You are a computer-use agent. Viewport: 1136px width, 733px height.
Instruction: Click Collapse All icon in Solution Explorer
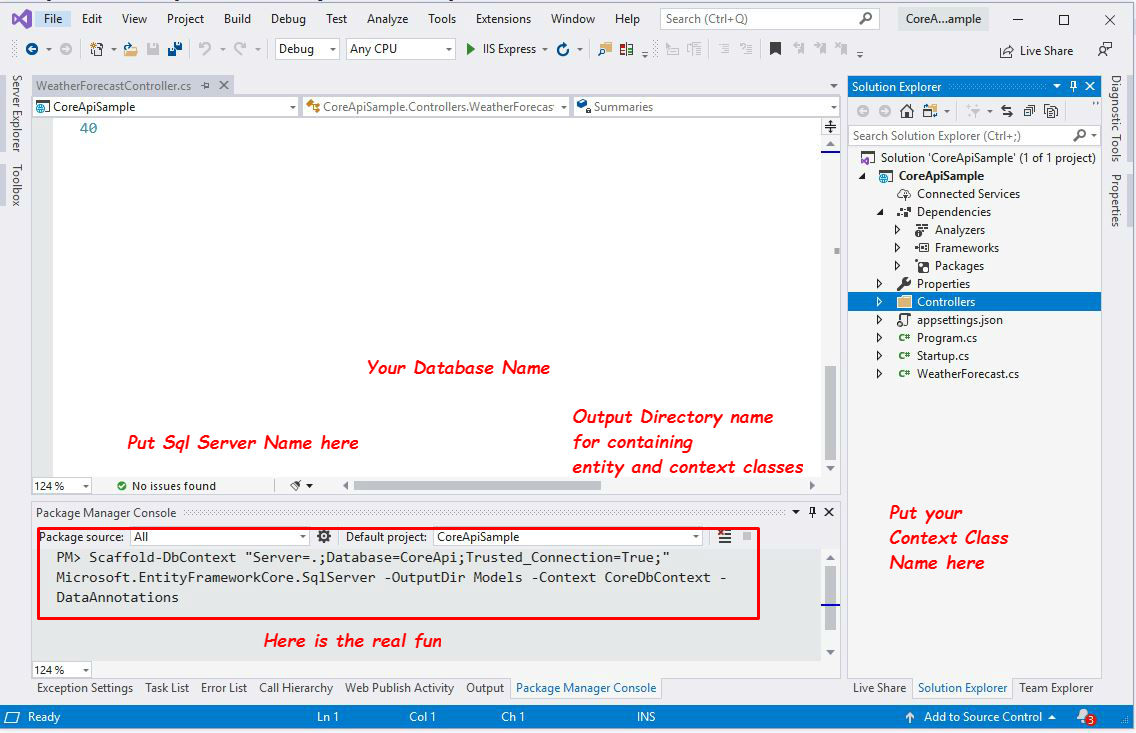[x=1029, y=111]
